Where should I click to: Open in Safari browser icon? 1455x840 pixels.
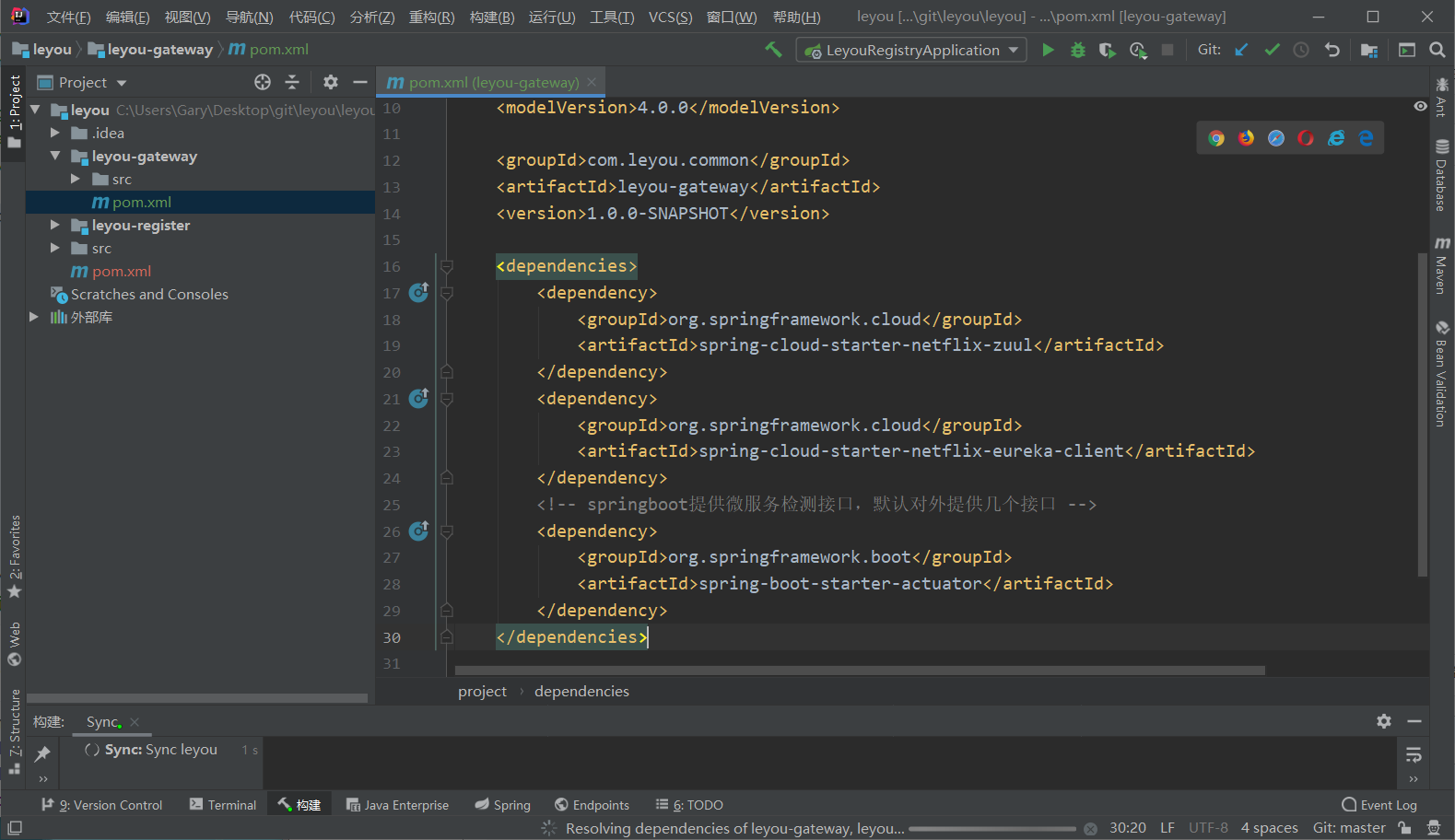(1276, 138)
